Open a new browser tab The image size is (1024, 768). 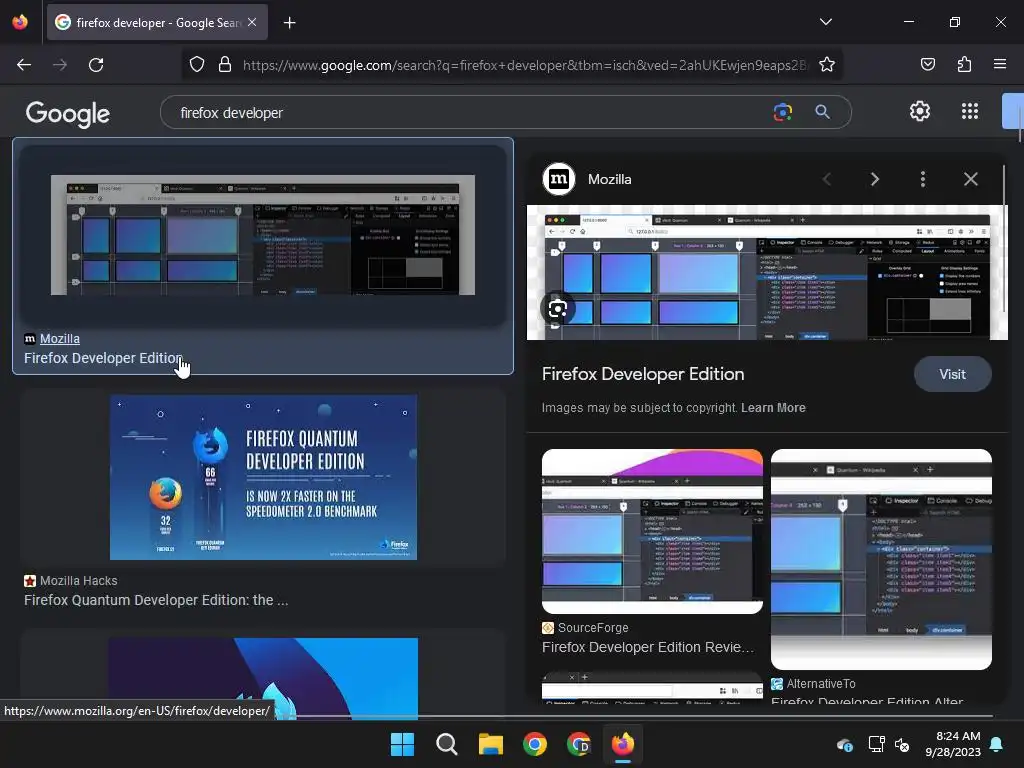click(289, 23)
